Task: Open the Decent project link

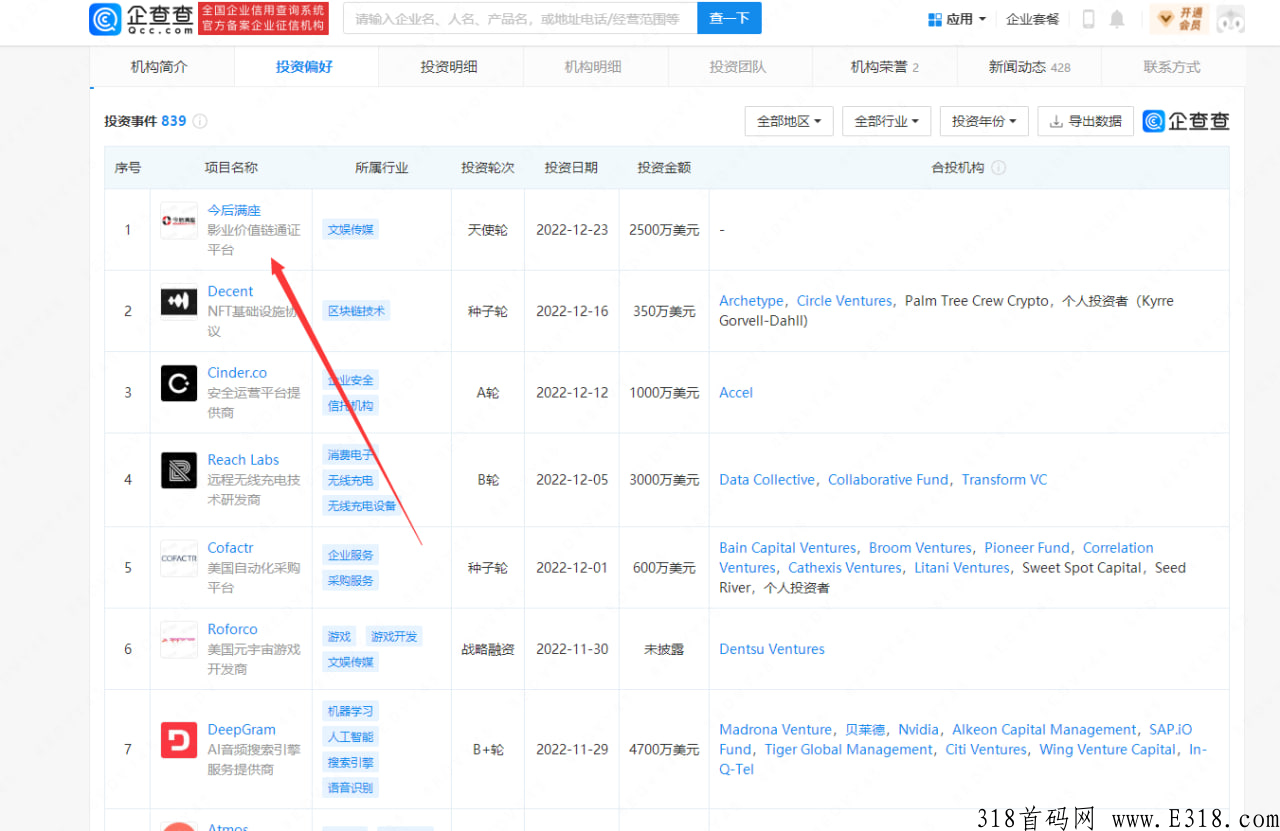Action: (x=230, y=291)
